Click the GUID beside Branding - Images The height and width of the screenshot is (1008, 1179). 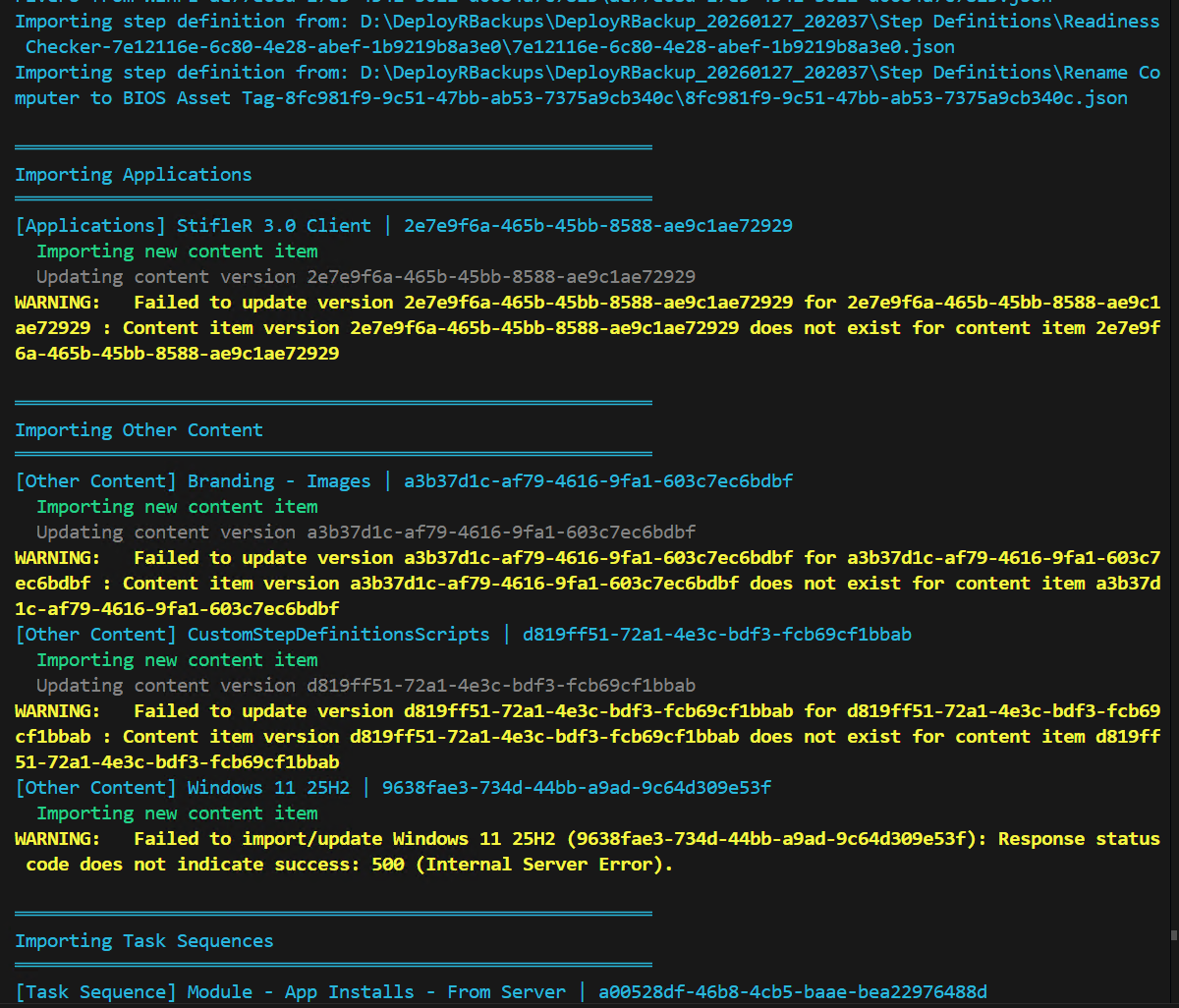(x=597, y=481)
